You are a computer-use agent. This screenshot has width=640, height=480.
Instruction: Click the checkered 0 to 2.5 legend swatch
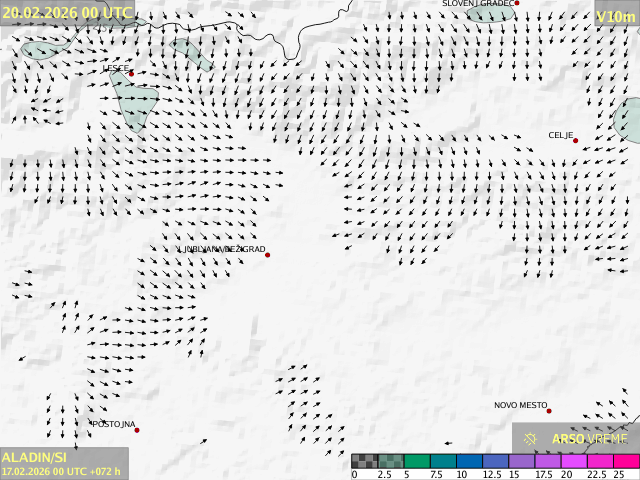365,461
